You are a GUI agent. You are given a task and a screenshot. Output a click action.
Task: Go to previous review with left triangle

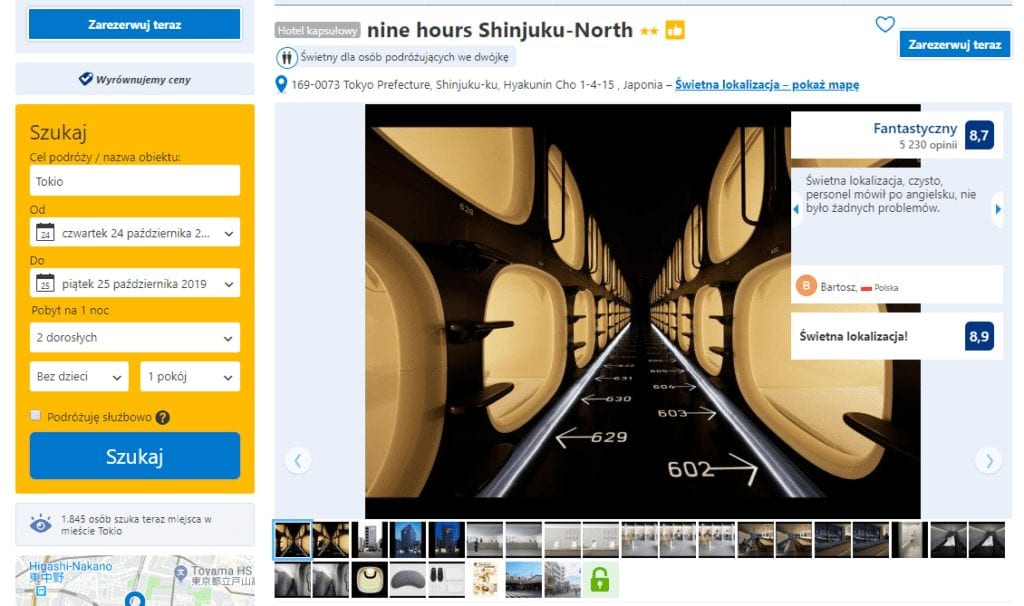tap(796, 210)
